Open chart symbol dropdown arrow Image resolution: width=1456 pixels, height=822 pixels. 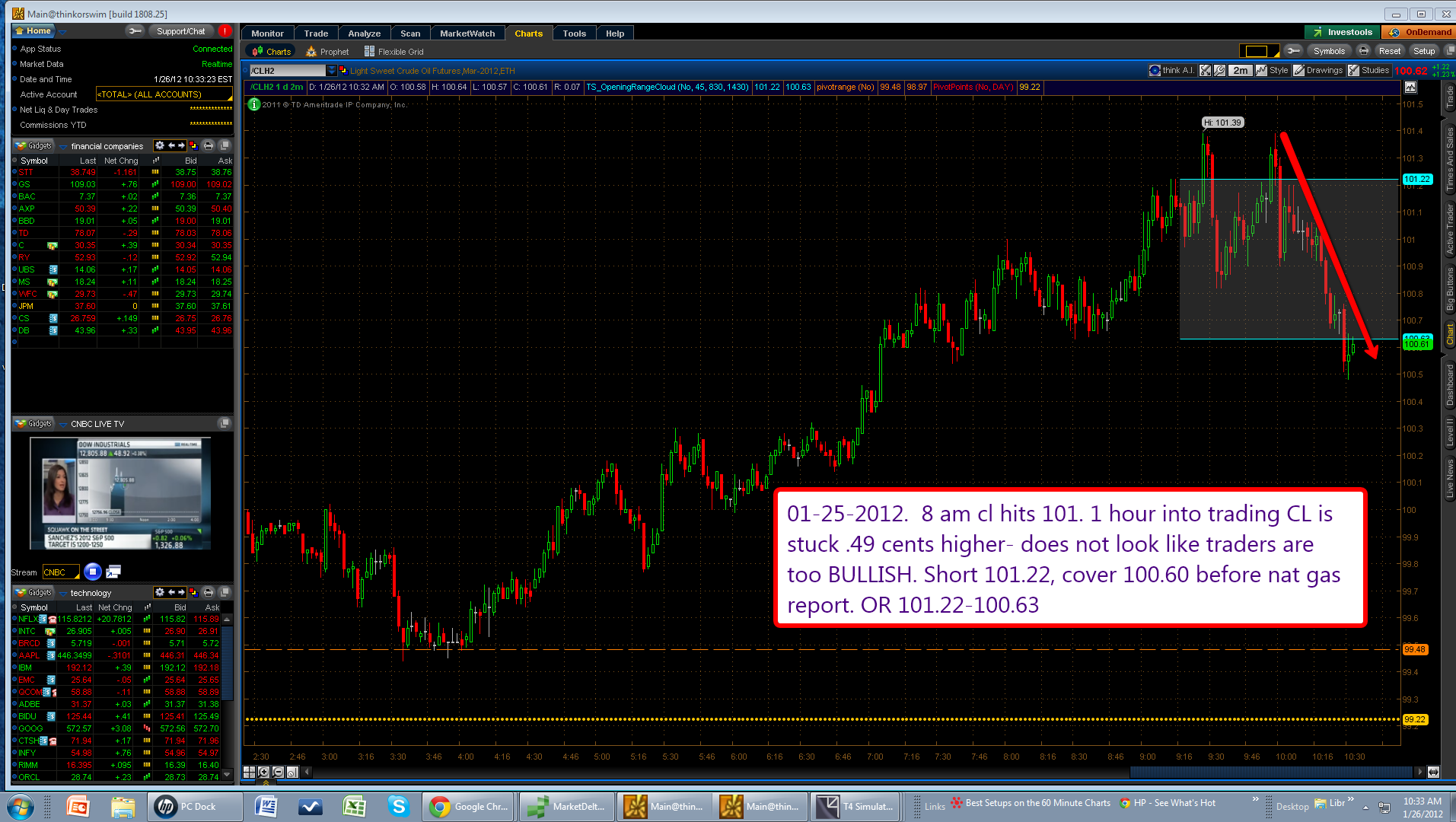click(332, 70)
